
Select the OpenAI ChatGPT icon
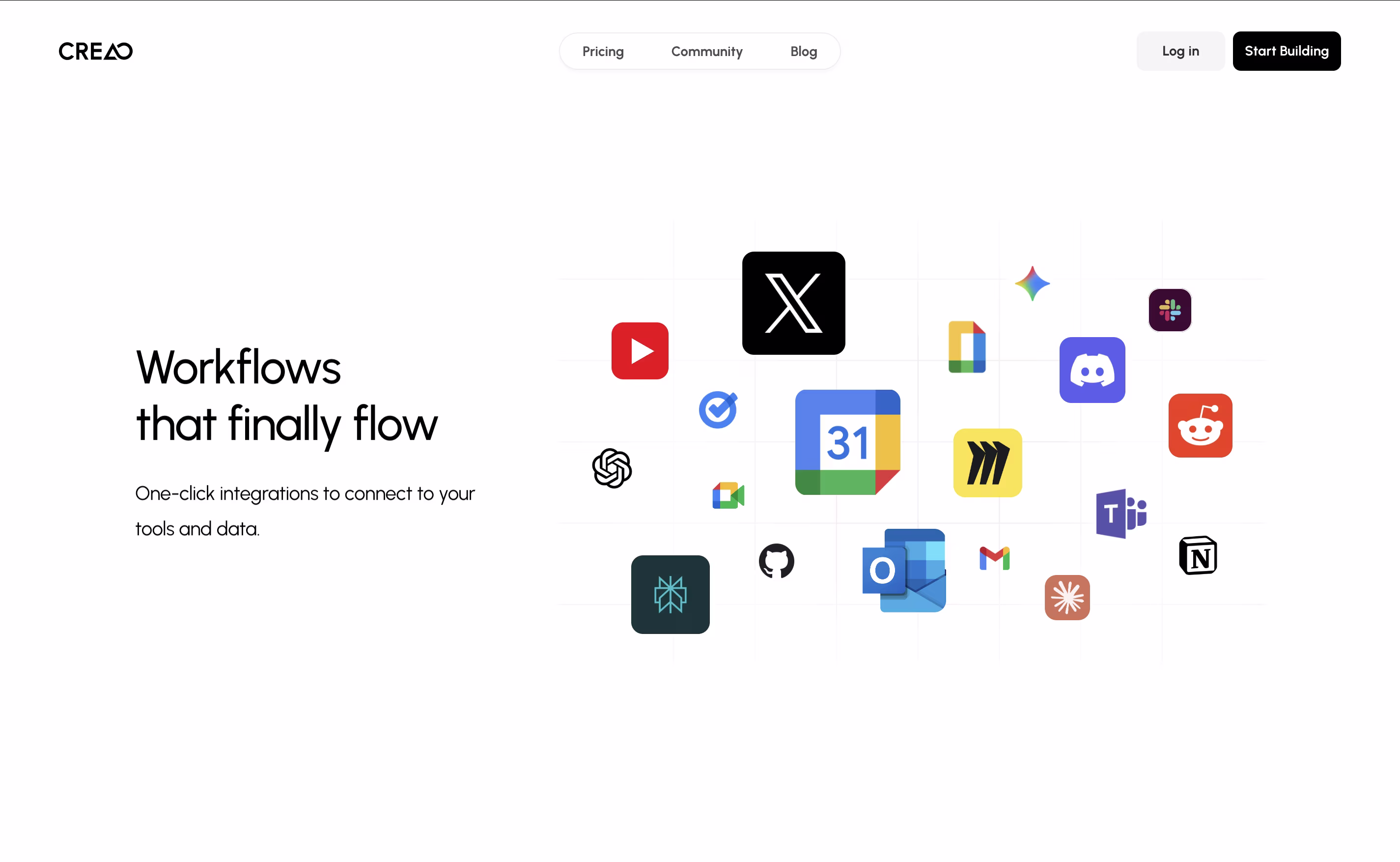point(612,468)
